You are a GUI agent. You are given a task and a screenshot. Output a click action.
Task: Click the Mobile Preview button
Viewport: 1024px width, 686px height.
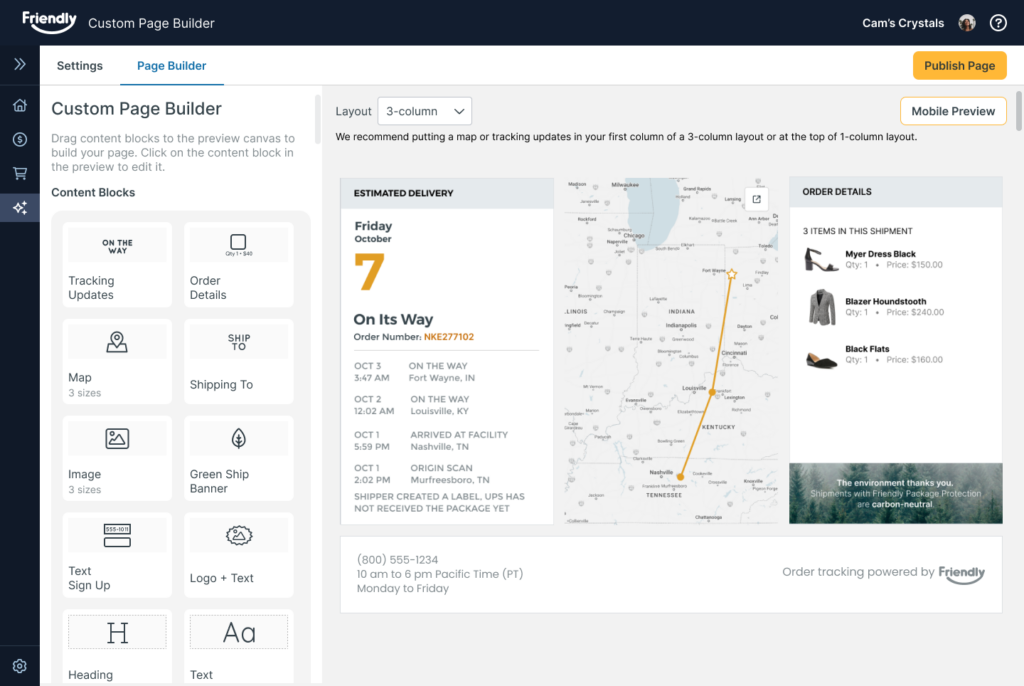952,111
